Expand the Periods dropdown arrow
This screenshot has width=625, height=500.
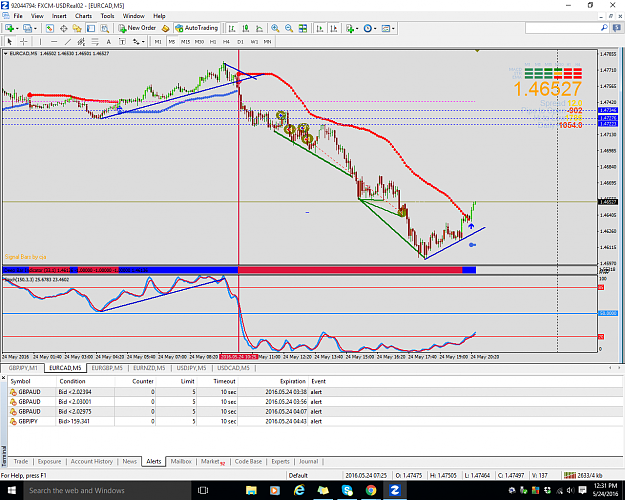(x=375, y=29)
